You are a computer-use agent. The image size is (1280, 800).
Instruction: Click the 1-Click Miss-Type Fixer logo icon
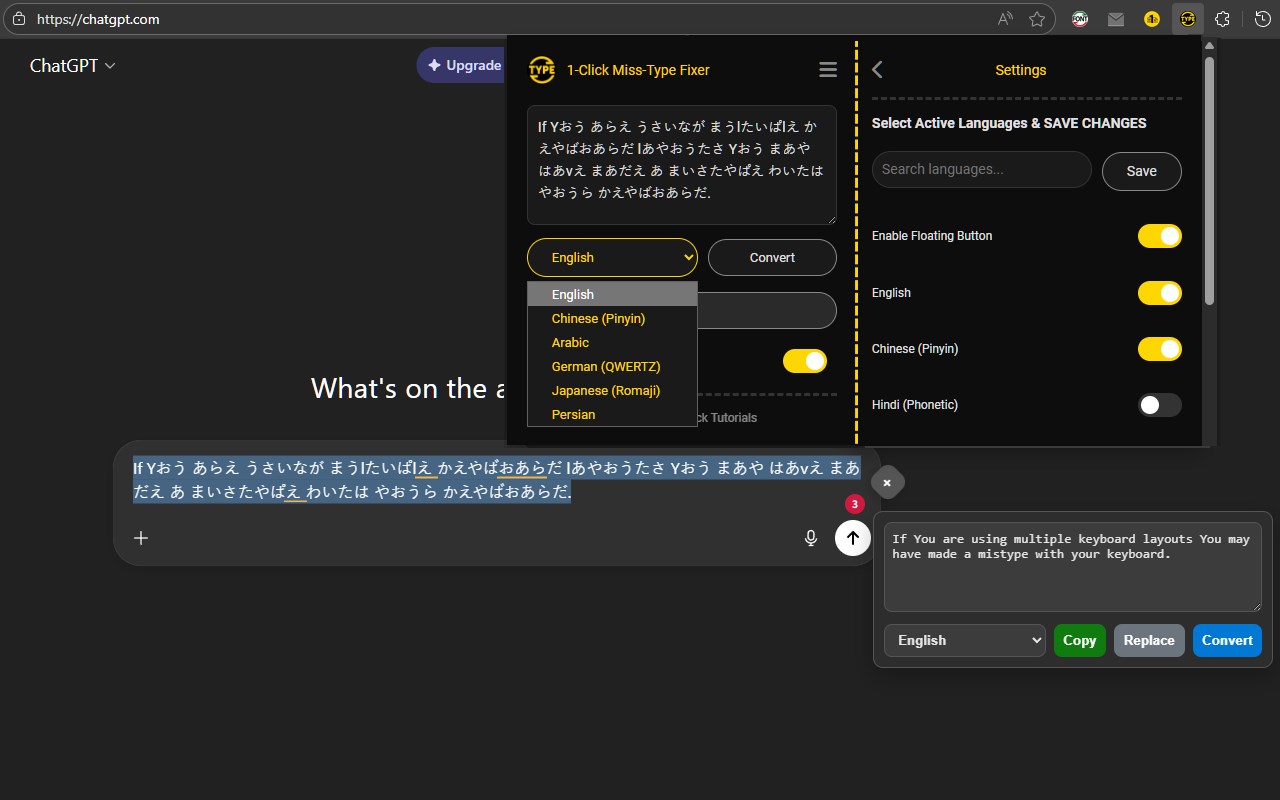[x=542, y=70]
